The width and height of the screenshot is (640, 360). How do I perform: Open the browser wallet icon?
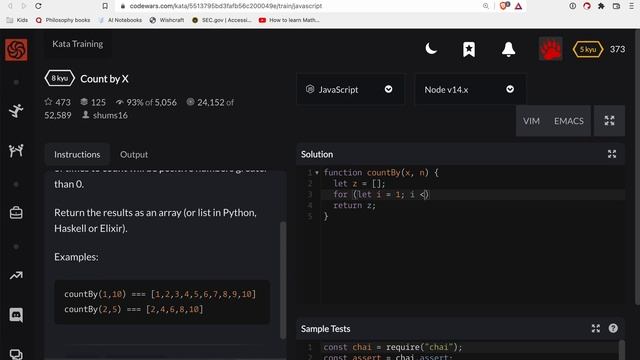coord(616,6)
